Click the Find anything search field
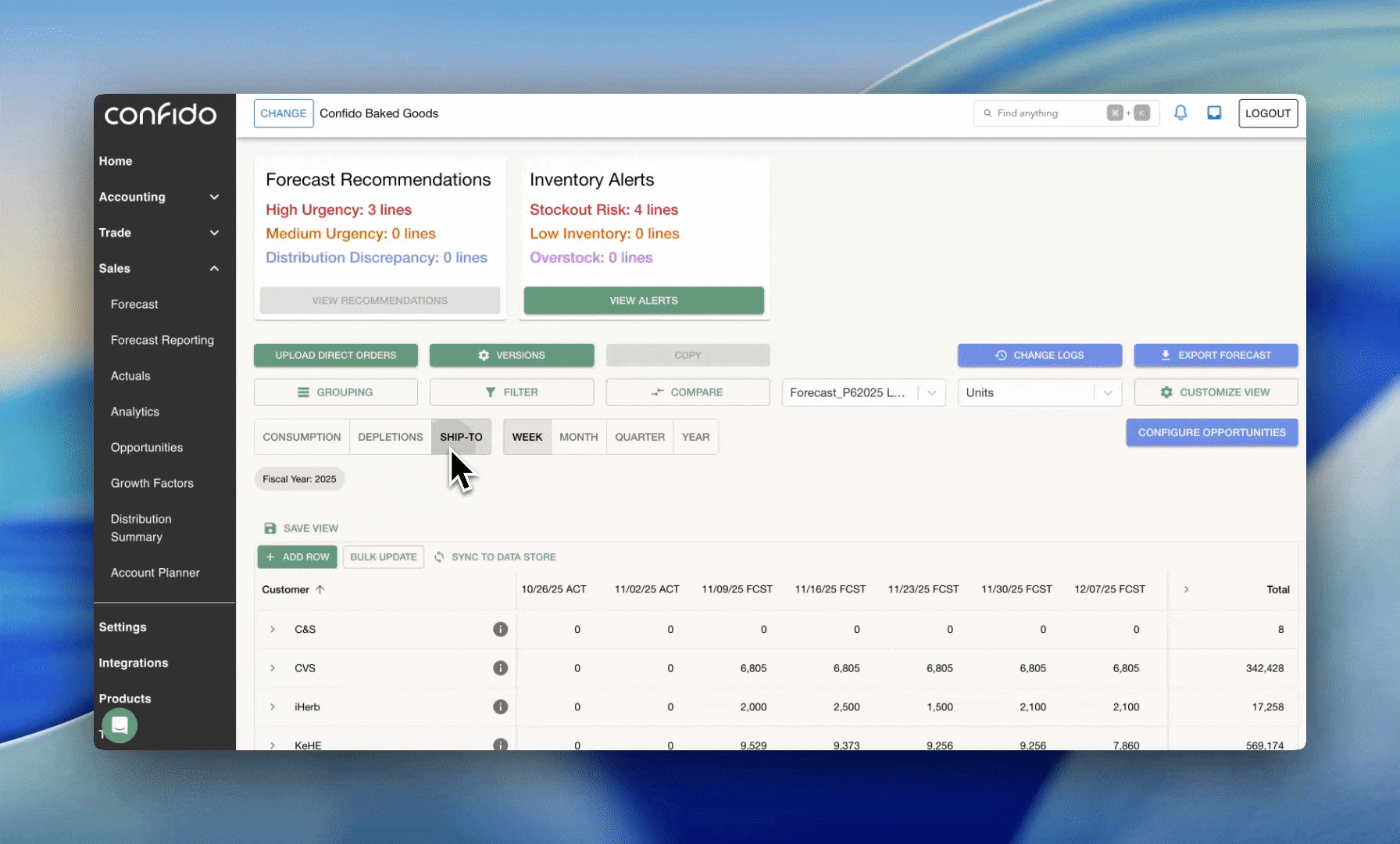Viewport: 1400px width, 844px height. [1066, 113]
